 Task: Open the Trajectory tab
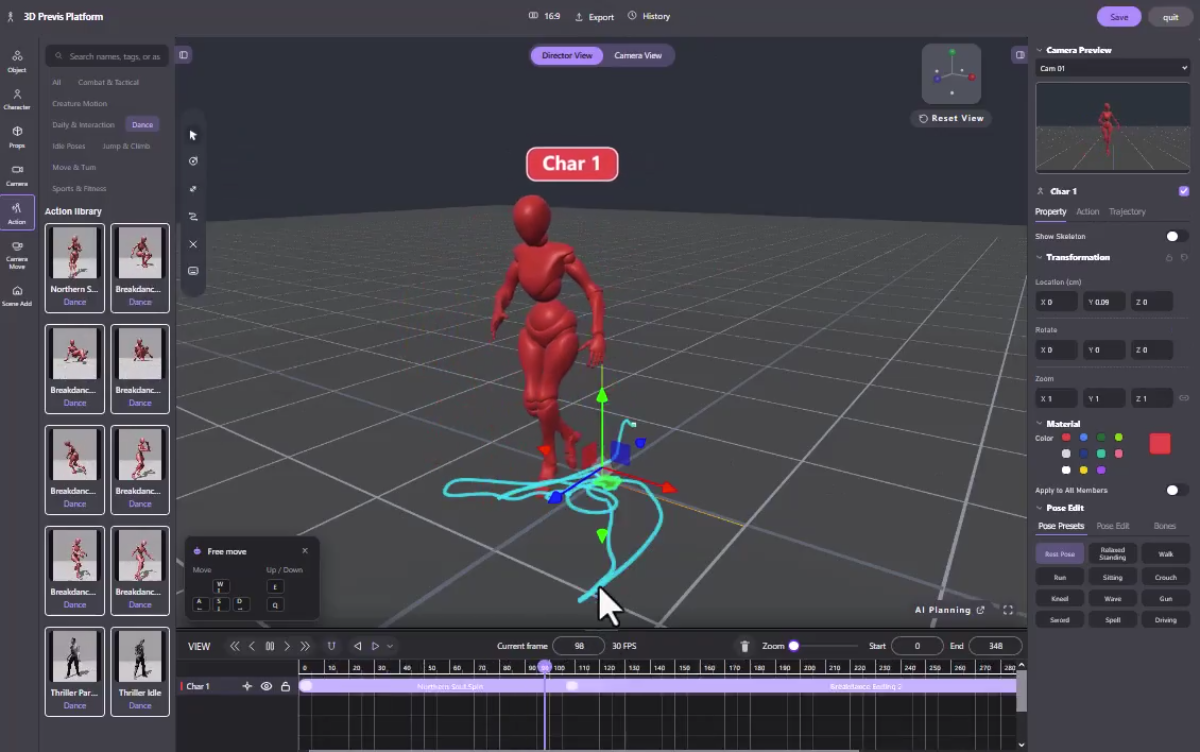click(x=1127, y=212)
